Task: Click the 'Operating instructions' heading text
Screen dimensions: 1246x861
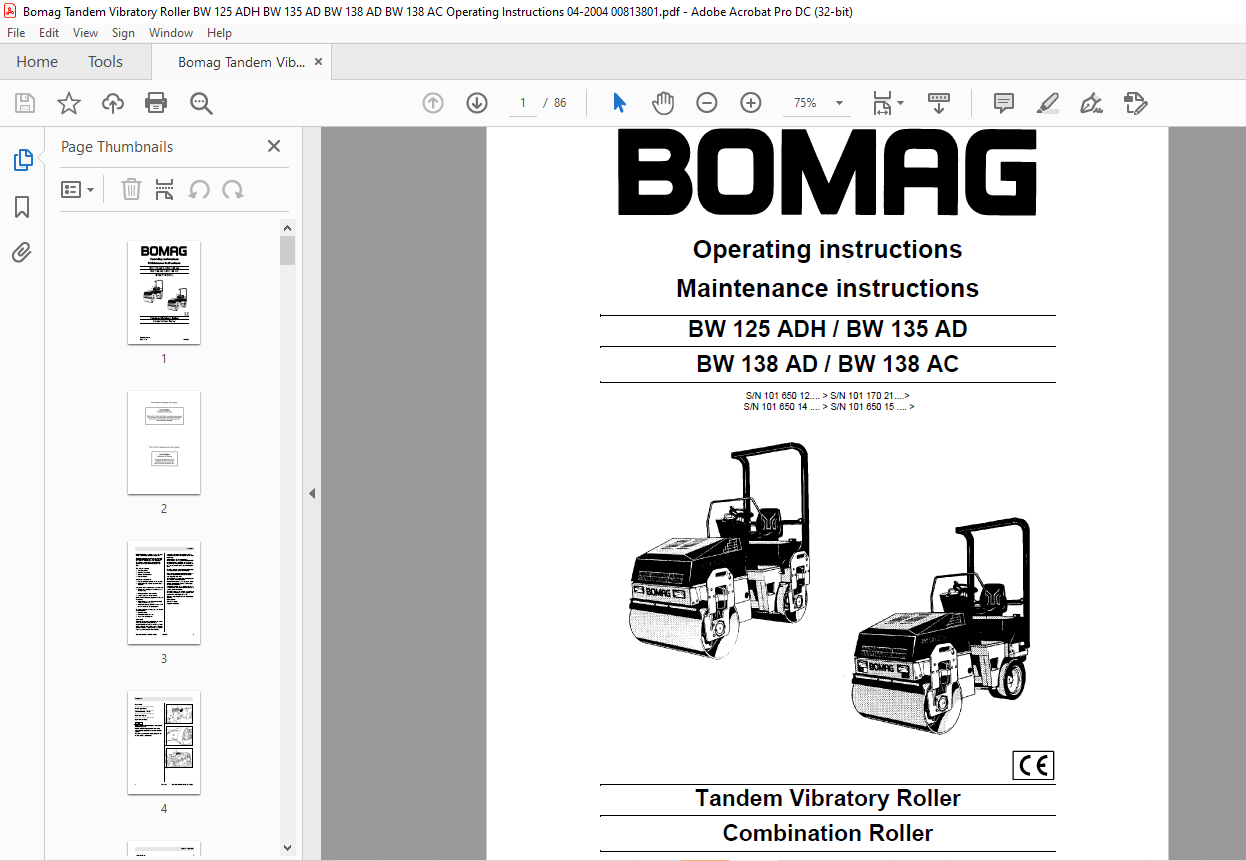Action: [x=828, y=249]
